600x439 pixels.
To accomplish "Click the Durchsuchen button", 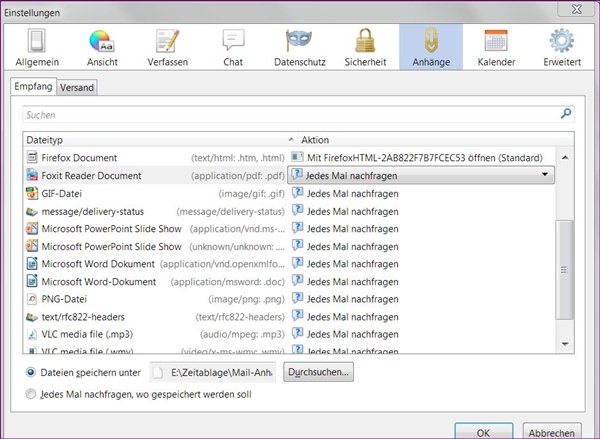I will click(x=318, y=372).
